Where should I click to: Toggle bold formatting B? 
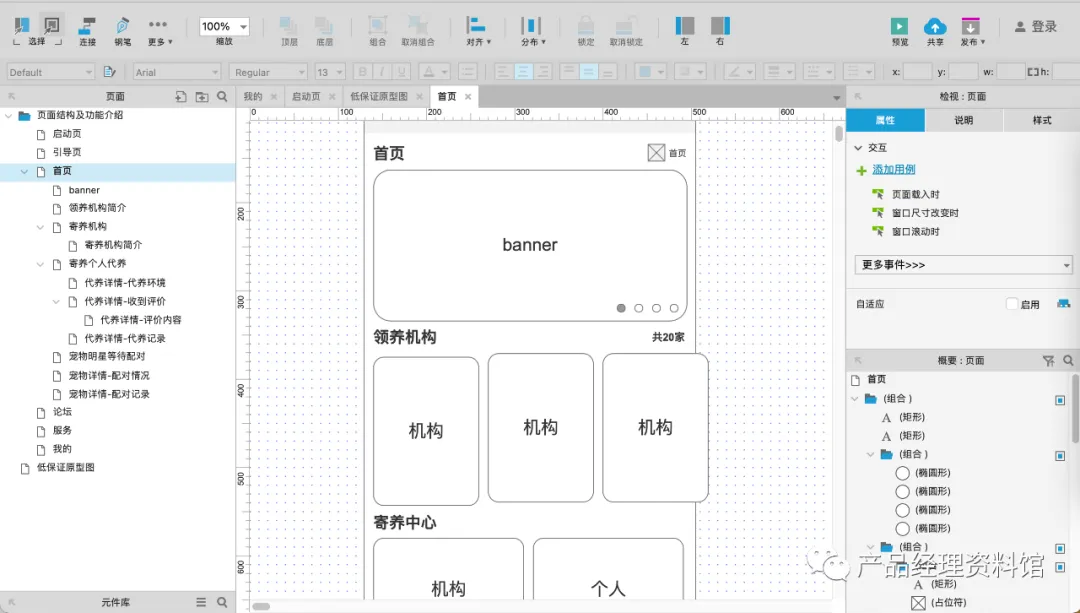click(x=362, y=72)
